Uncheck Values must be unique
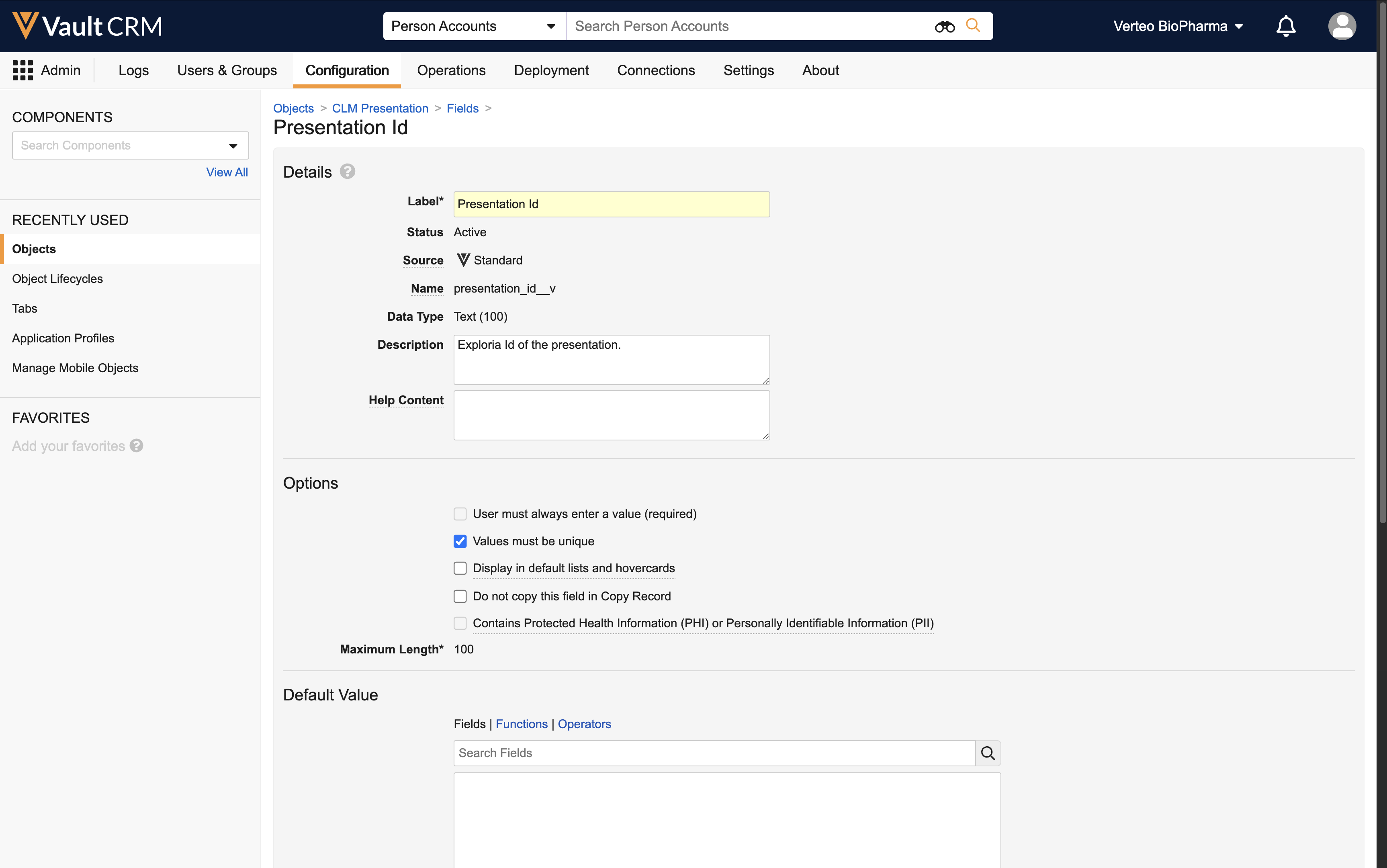Screen dimensions: 1387x868 [x=460, y=541]
